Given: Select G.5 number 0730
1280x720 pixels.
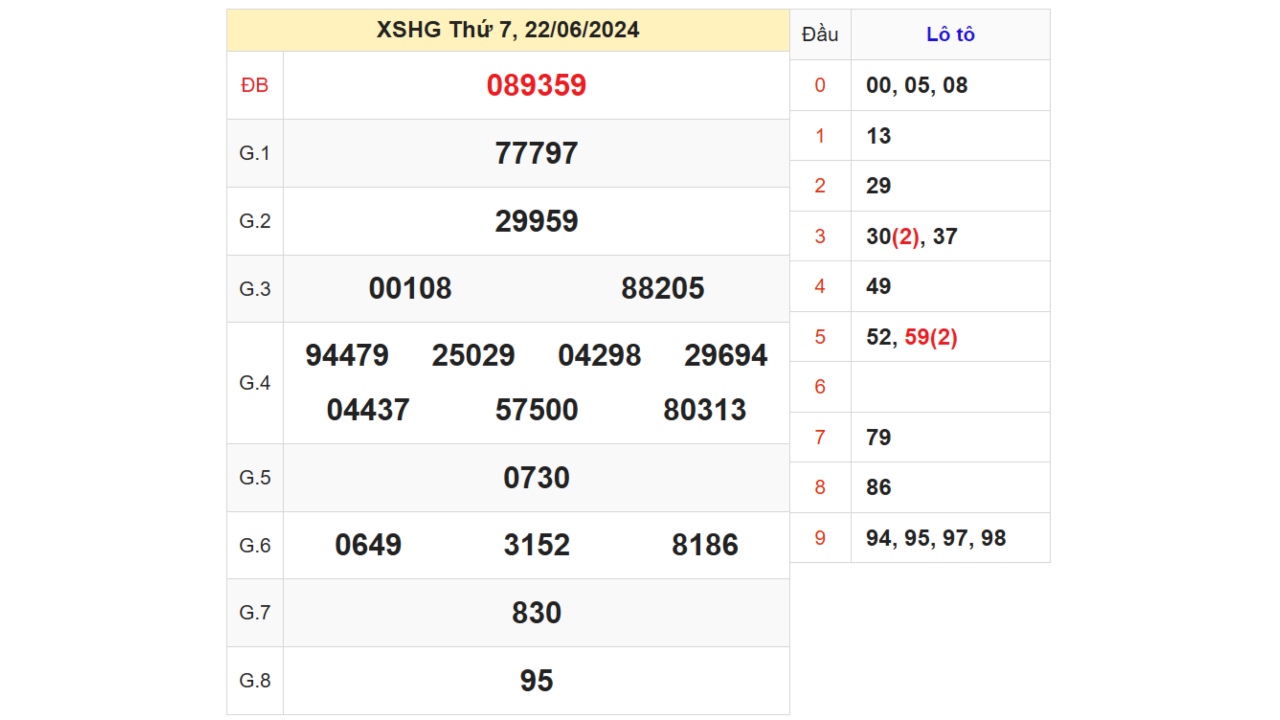Looking at the screenshot, I should point(536,478).
